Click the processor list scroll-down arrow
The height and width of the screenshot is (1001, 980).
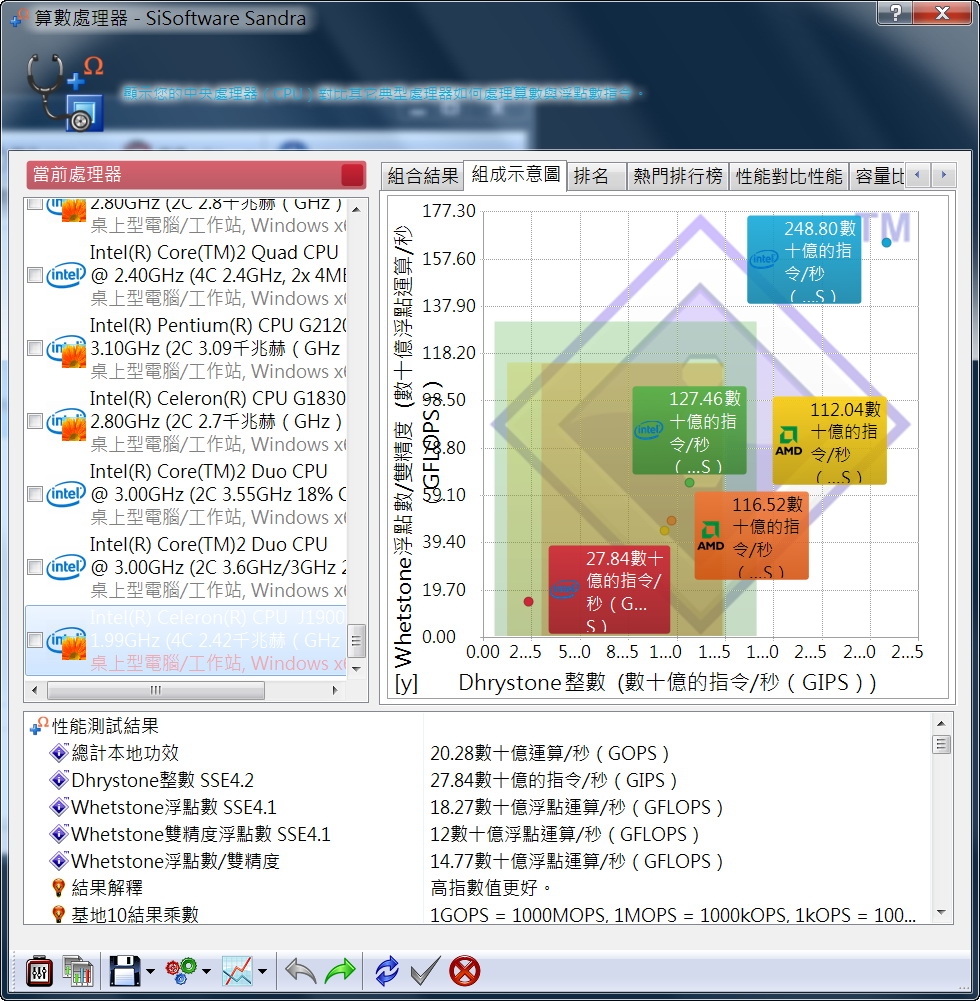point(356,669)
